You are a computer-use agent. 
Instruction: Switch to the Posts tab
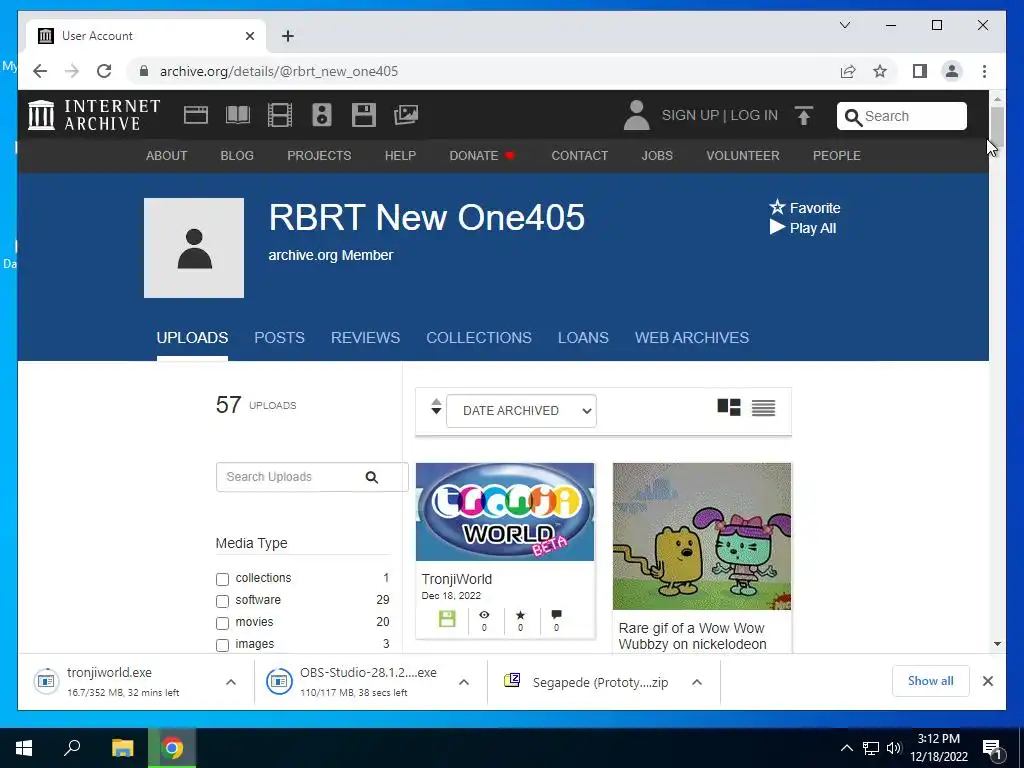coord(280,338)
